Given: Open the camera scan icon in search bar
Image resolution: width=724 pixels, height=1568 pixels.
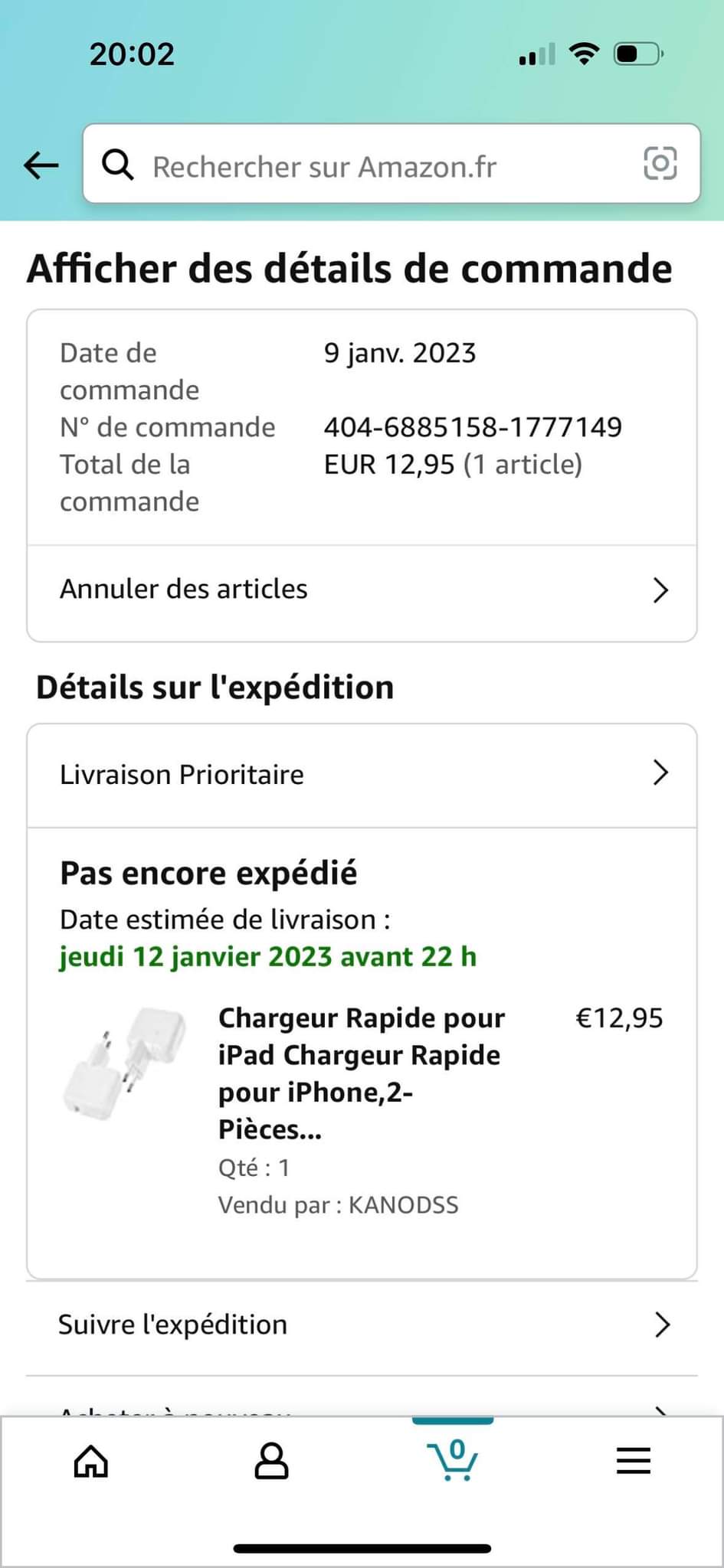Looking at the screenshot, I should click(x=660, y=164).
